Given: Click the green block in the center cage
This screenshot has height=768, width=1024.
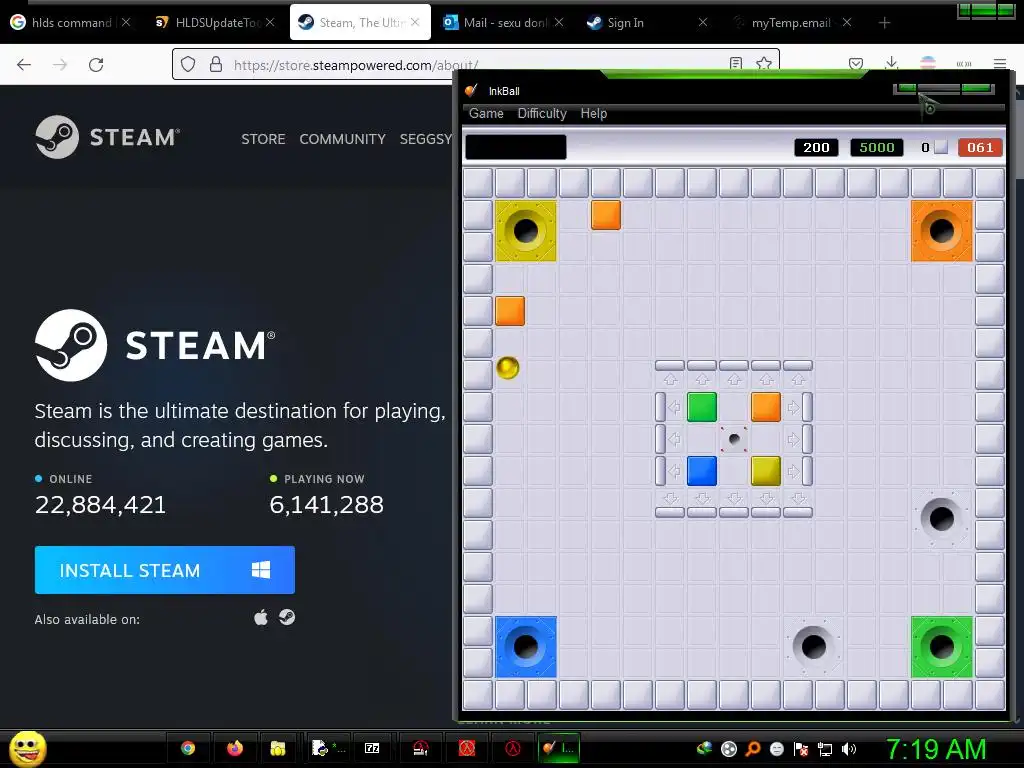Looking at the screenshot, I should pos(702,407).
